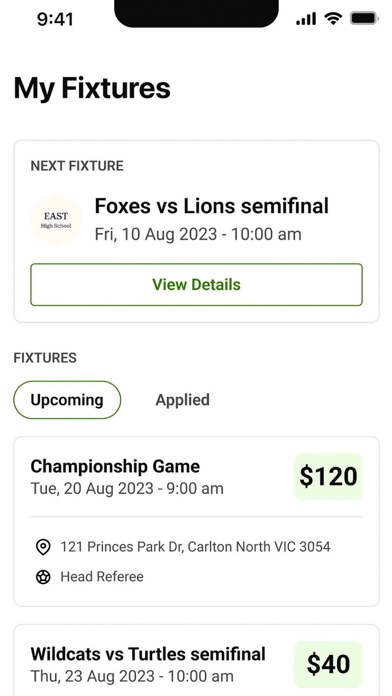This screenshot has height=696, width=392.
Task: Switch to the Applied tab
Action: (182, 400)
